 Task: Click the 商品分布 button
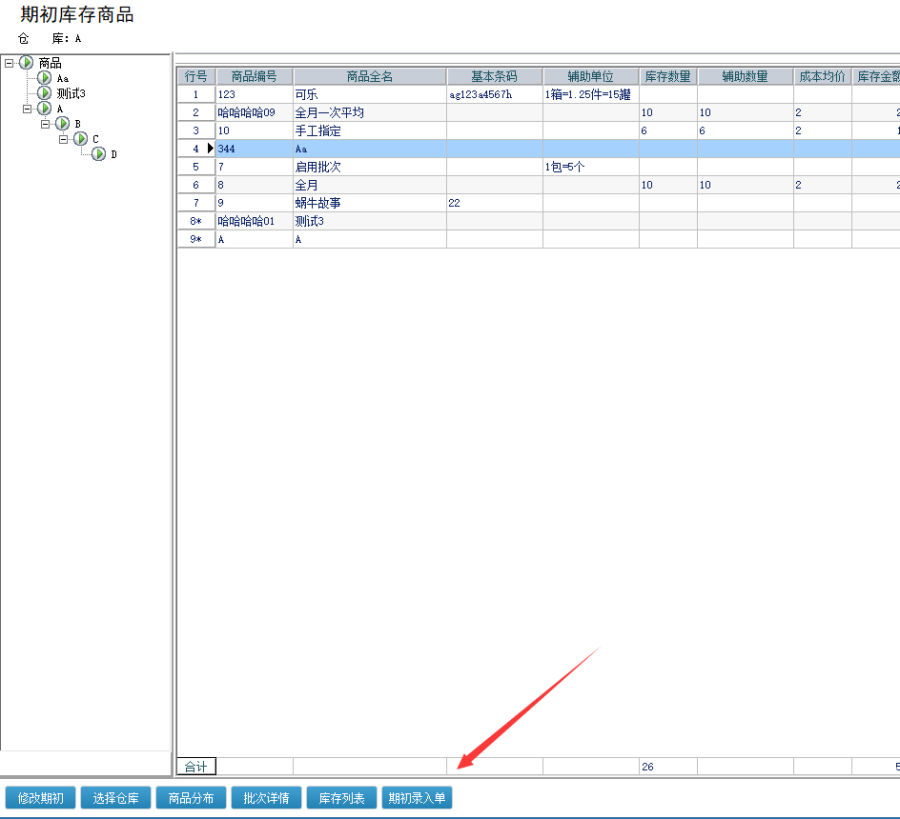click(191, 798)
